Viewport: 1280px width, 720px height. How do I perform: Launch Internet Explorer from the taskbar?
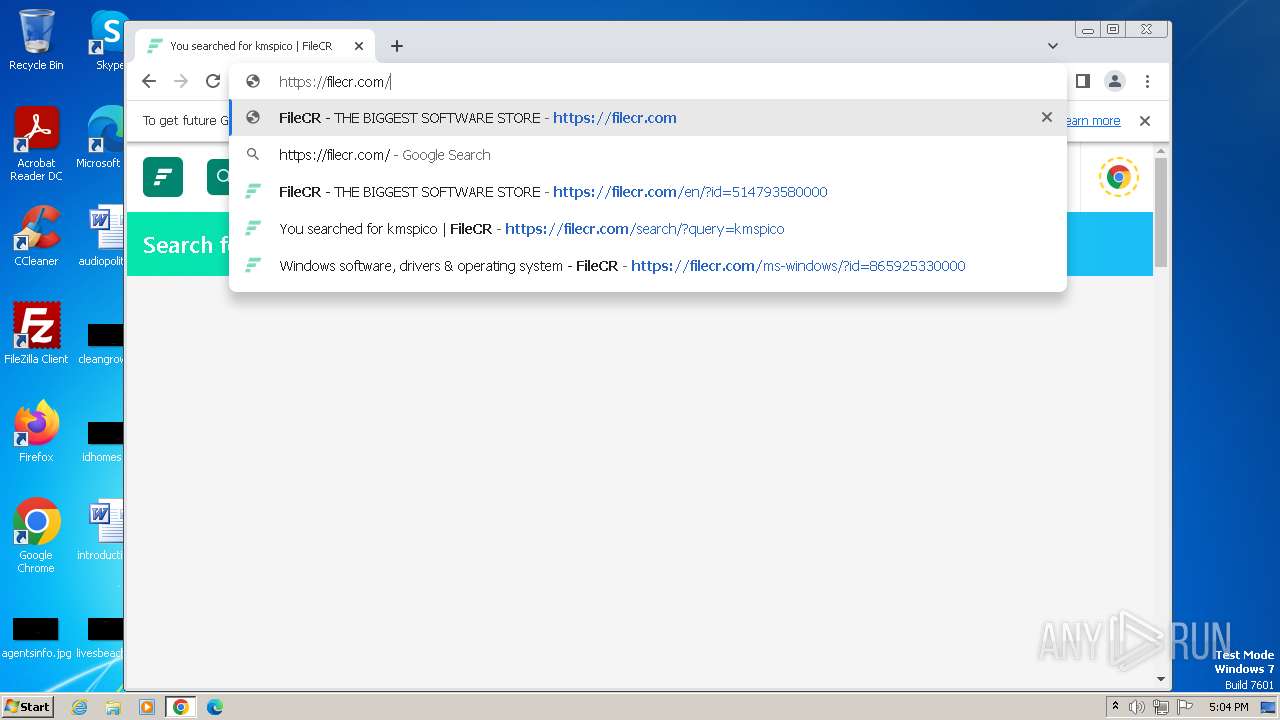(x=80, y=707)
